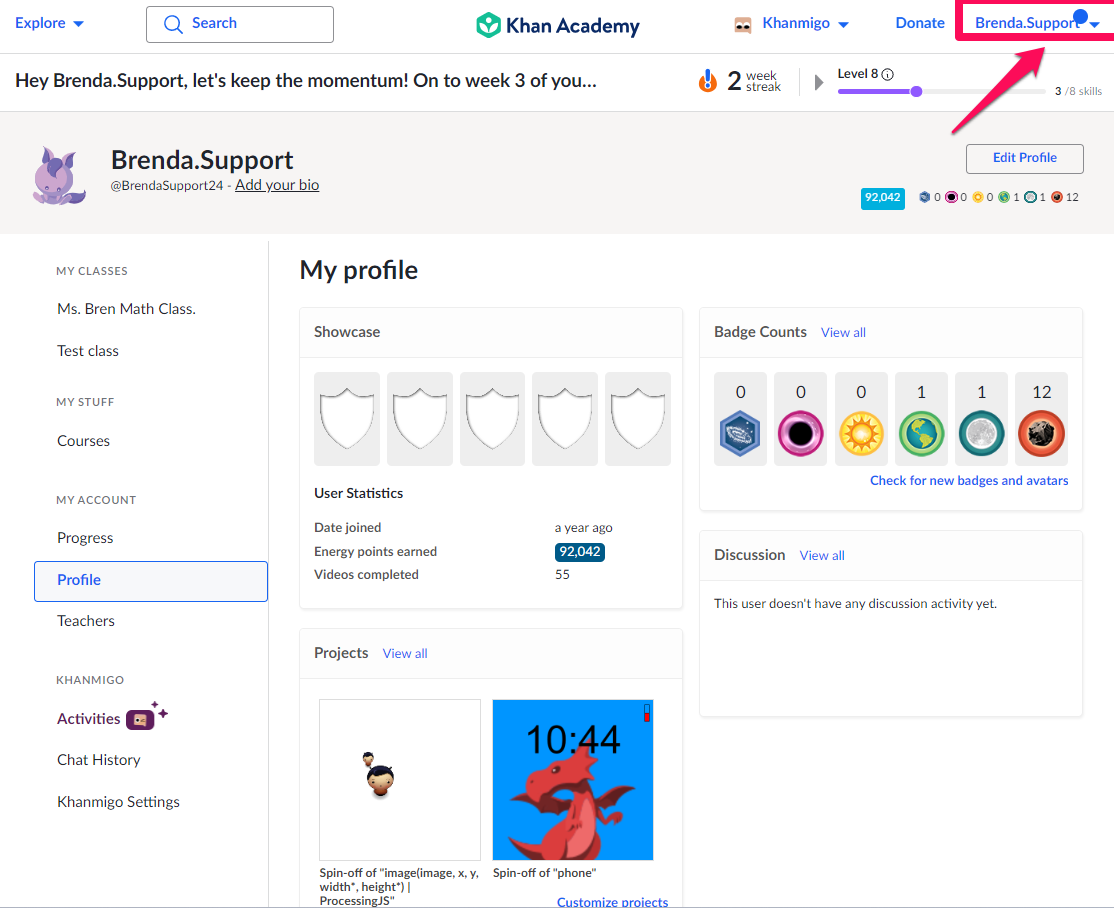This screenshot has height=908, width=1114.
Task: Click the Level 8 info icon
Action: click(x=887, y=74)
